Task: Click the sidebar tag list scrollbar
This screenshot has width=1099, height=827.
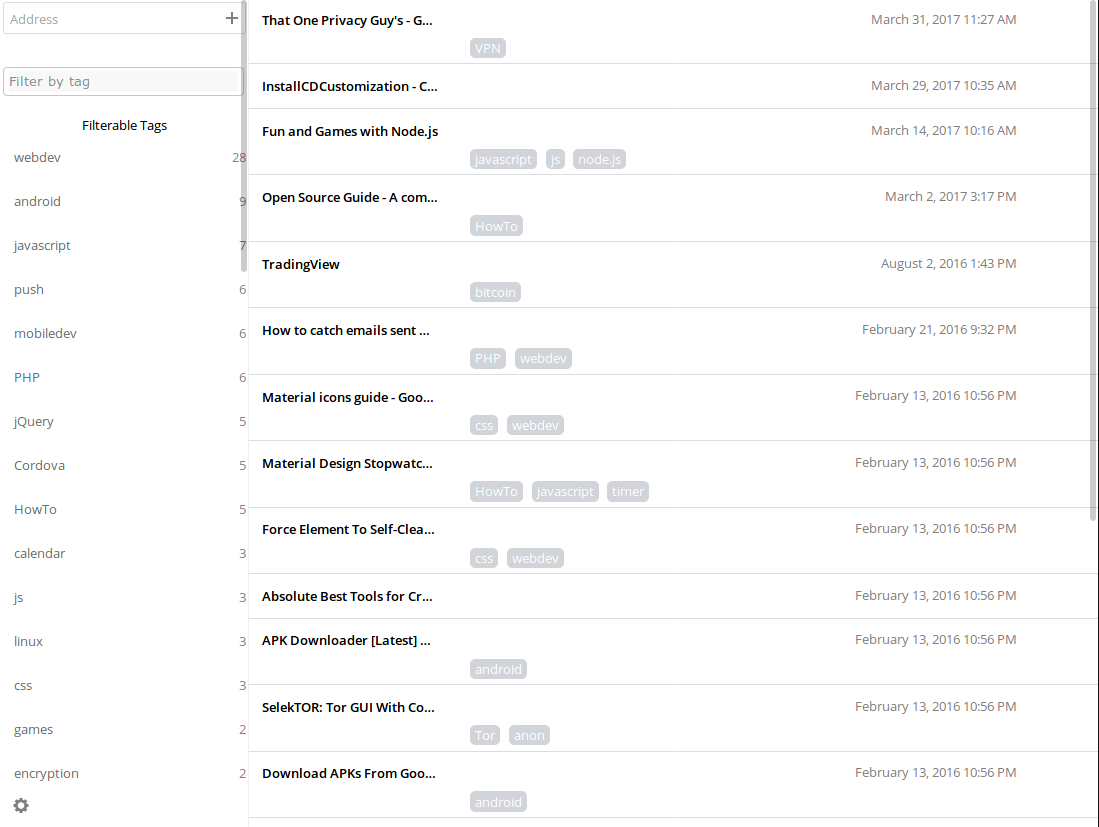Action: (x=244, y=137)
